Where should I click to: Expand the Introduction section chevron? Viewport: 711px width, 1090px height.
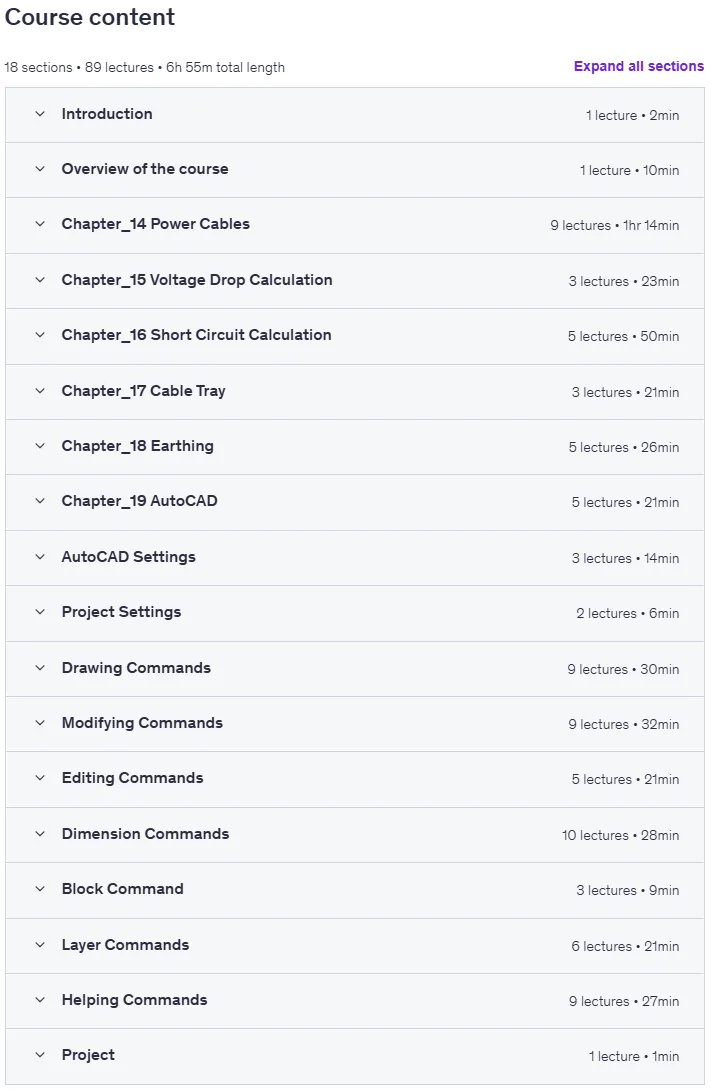[40, 114]
